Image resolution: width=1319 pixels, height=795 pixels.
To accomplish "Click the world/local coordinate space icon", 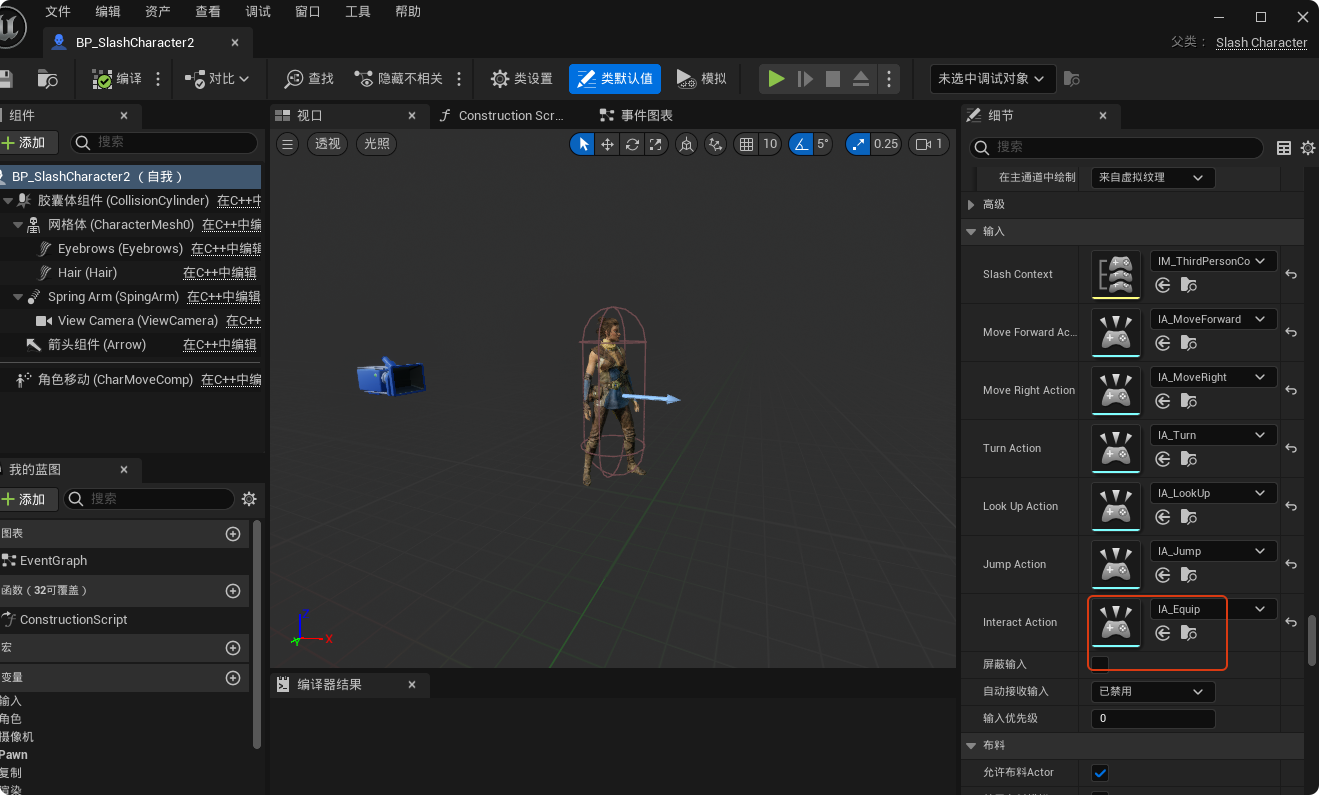I will point(686,144).
